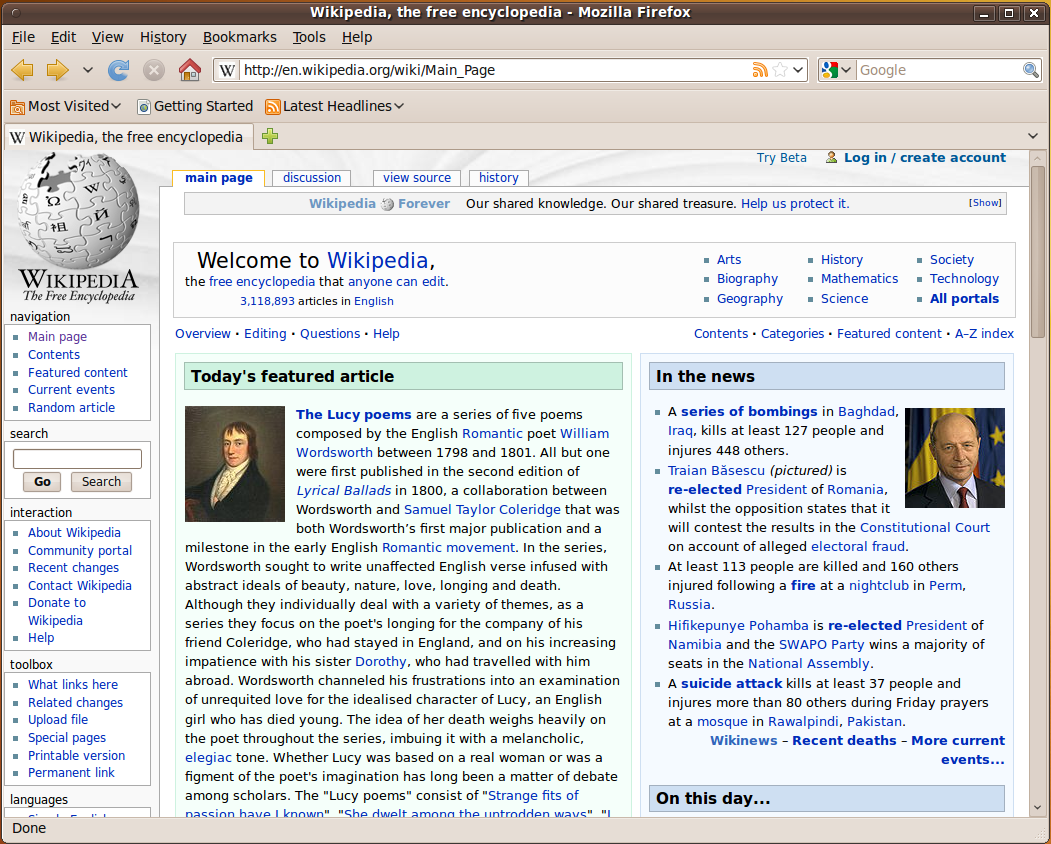Click the Forward arrow navigation button
Image resolution: width=1051 pixels, height=844 pixels.
coord(57,70)
